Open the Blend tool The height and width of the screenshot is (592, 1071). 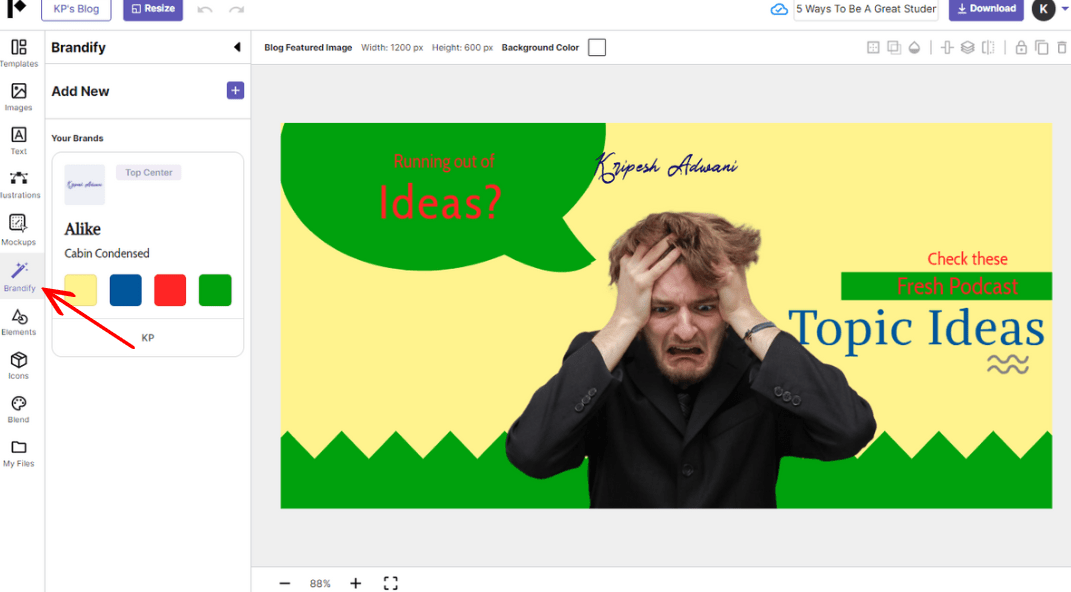pos(19,409)
